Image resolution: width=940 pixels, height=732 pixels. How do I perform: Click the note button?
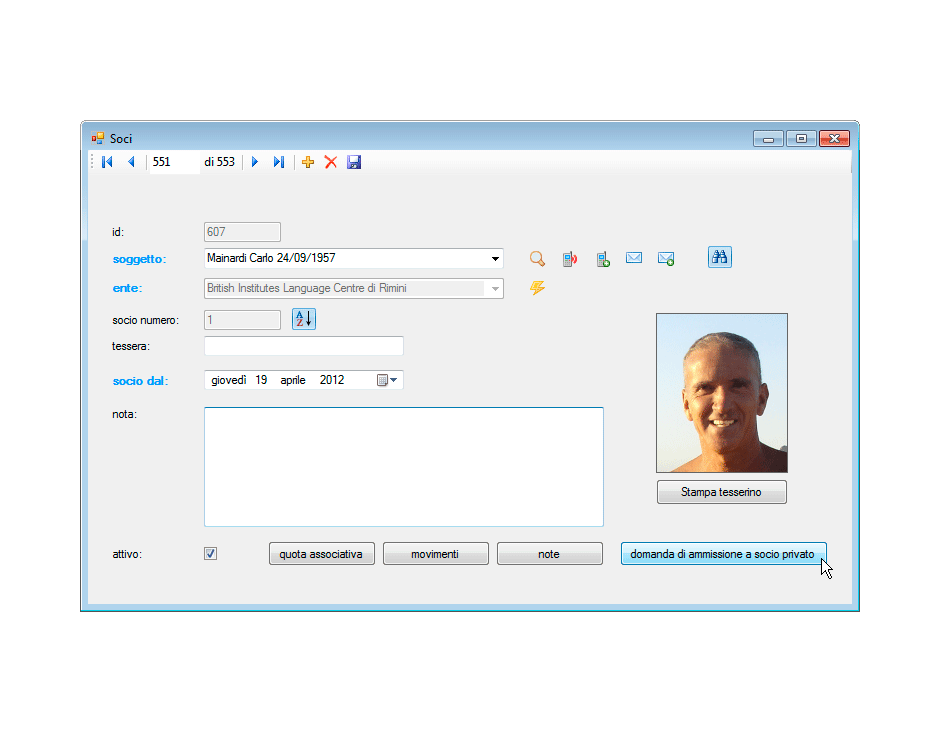(x=549, y=554)
